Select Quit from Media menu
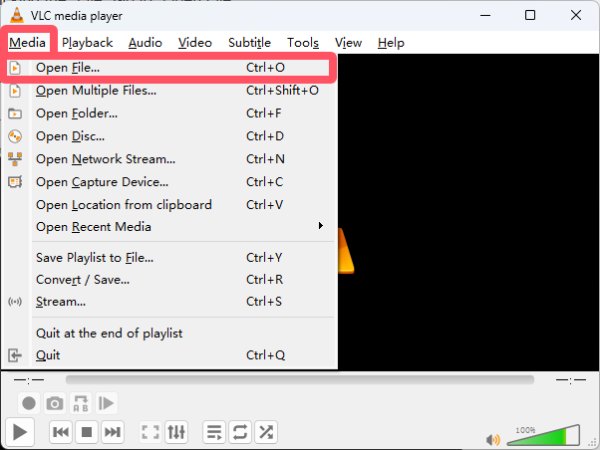 [169, 355]
